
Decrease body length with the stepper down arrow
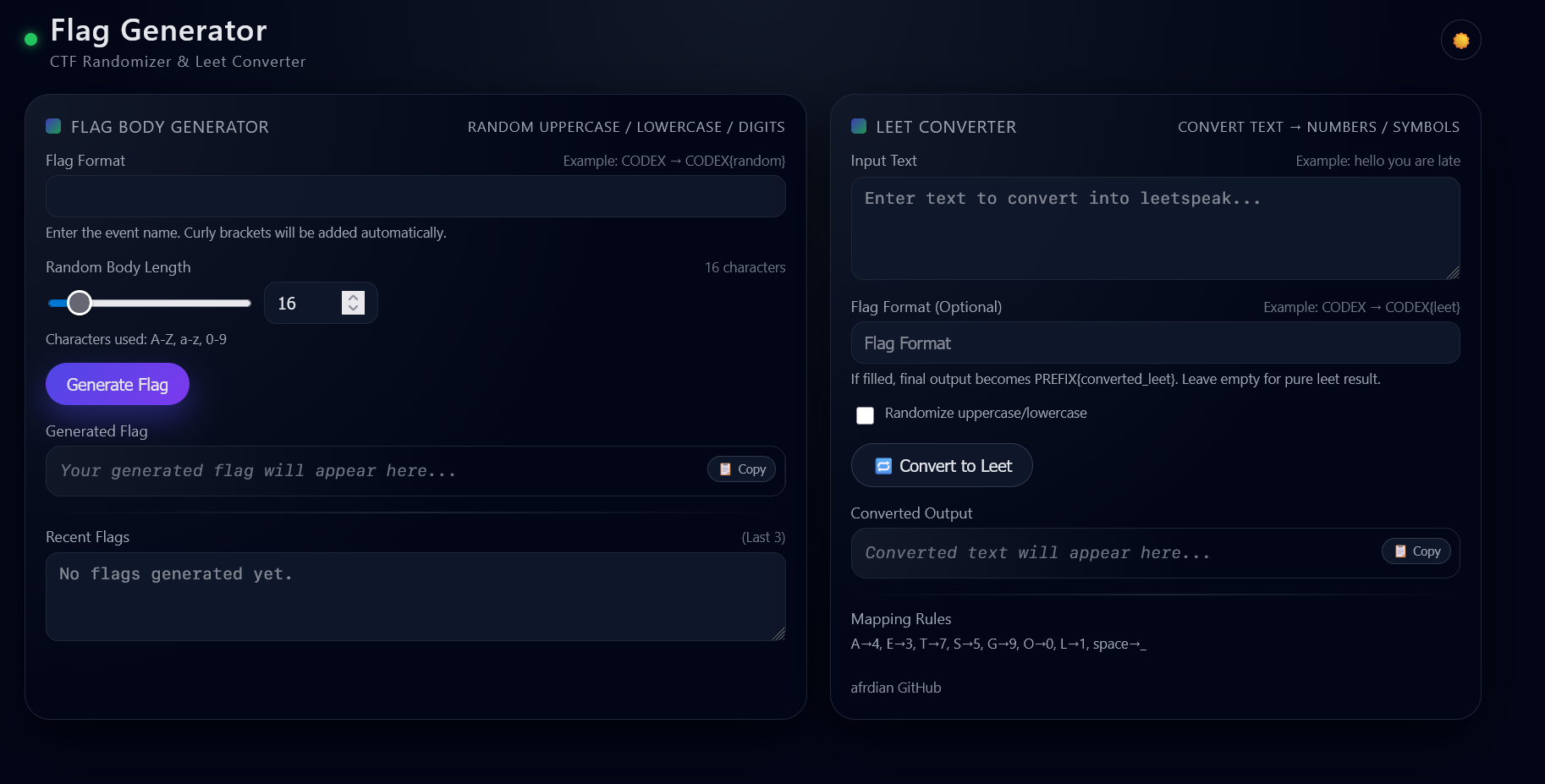[x=353, y=309]
